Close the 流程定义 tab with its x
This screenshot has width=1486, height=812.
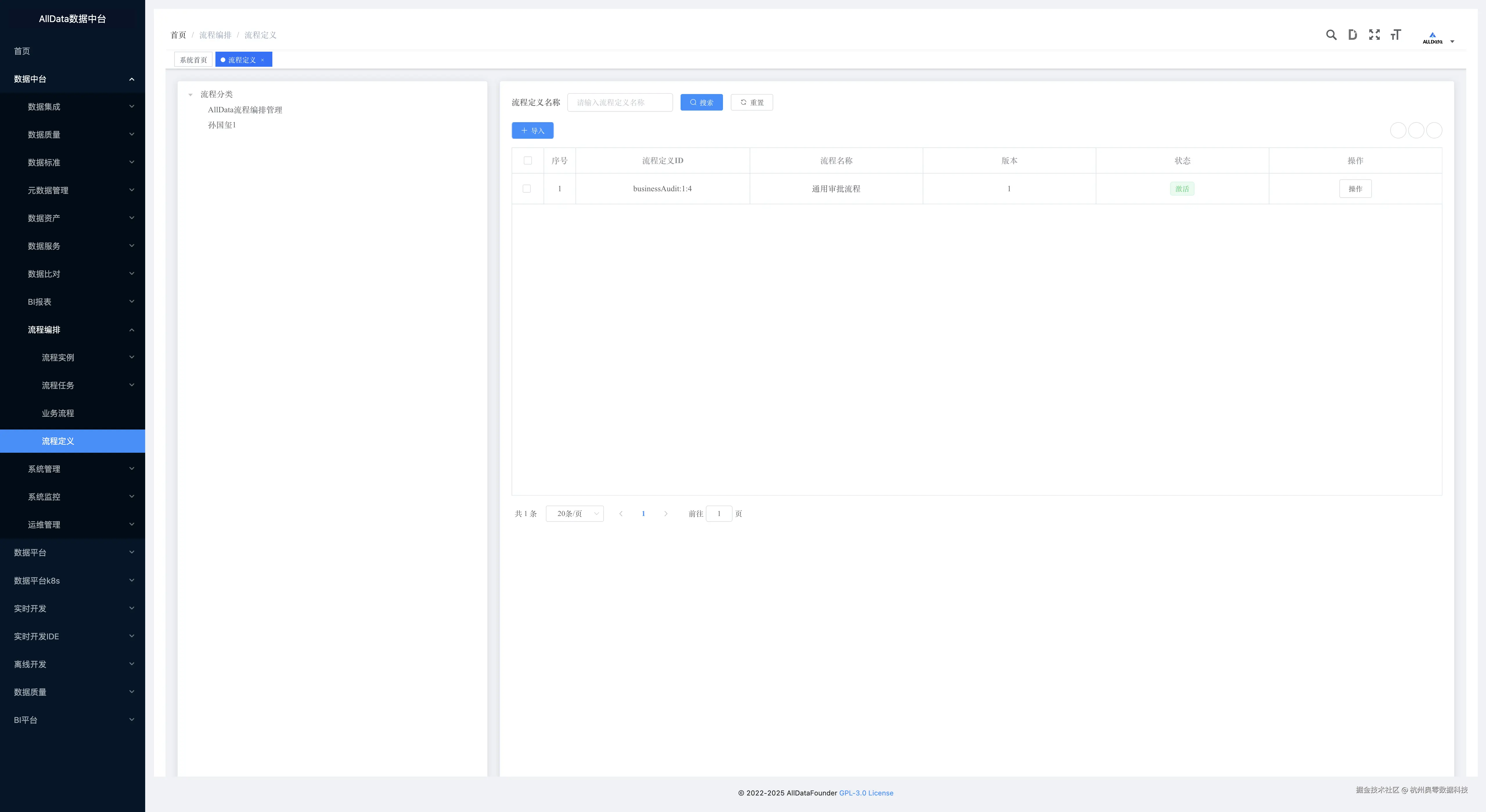(262, 60)
